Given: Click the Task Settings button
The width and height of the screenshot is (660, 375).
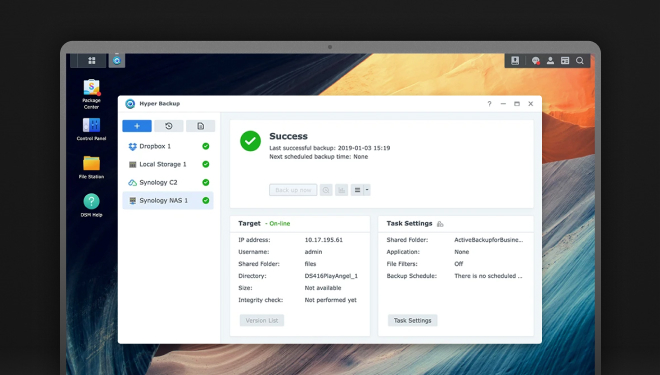Looking at the screenshot, I should [x=412, y=320].
